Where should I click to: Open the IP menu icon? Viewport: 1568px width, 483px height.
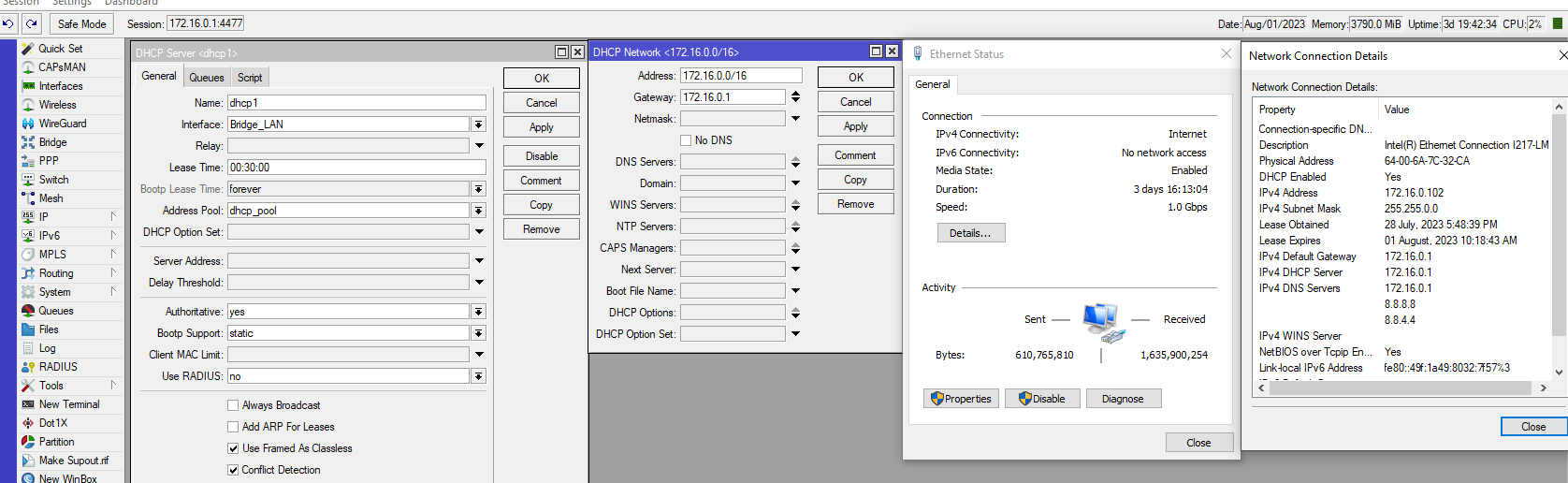click(28, 217)
